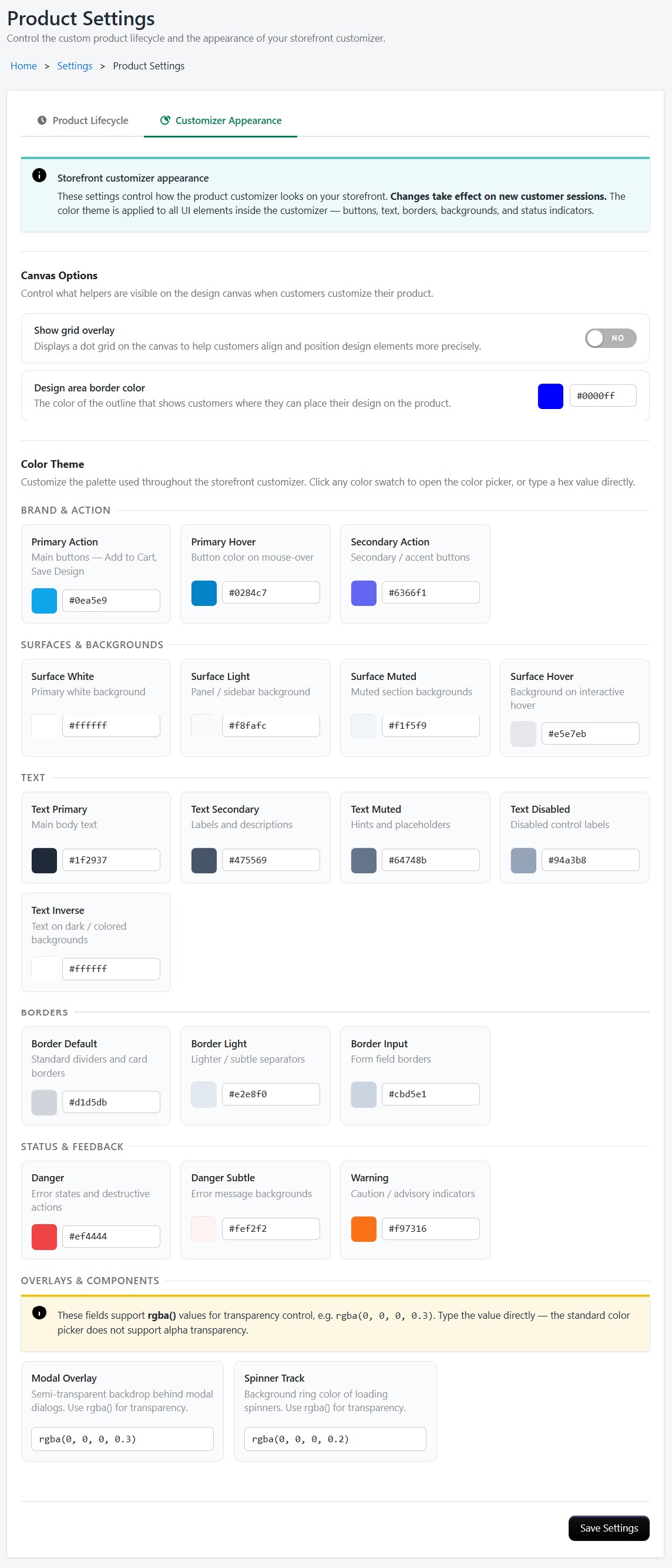Edit Surface Hover hex value #e5e7eb
The image size is (672, 1568).
coord(590,734)
